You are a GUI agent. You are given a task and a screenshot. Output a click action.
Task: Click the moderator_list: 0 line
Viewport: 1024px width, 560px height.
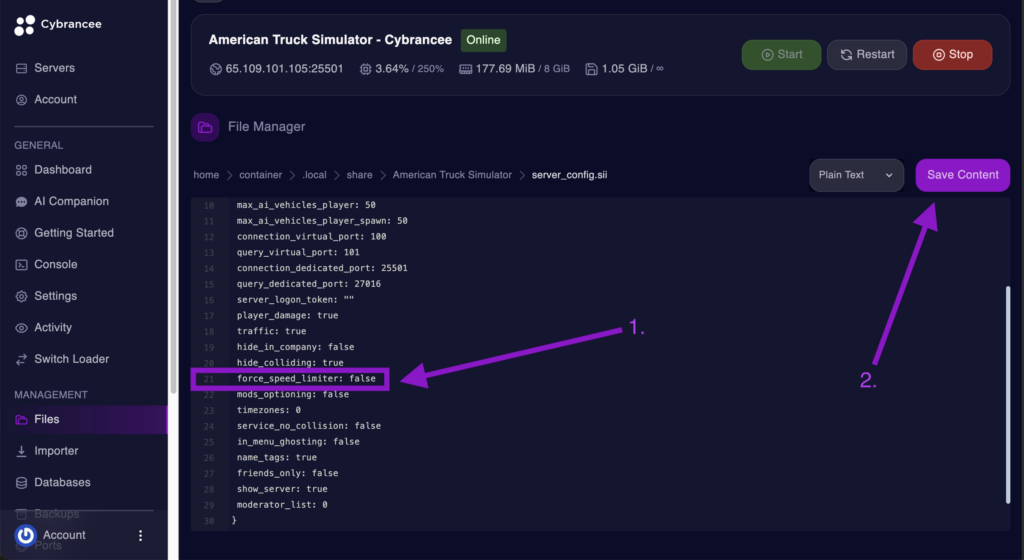pyautogui.click(x=281, y=505)
